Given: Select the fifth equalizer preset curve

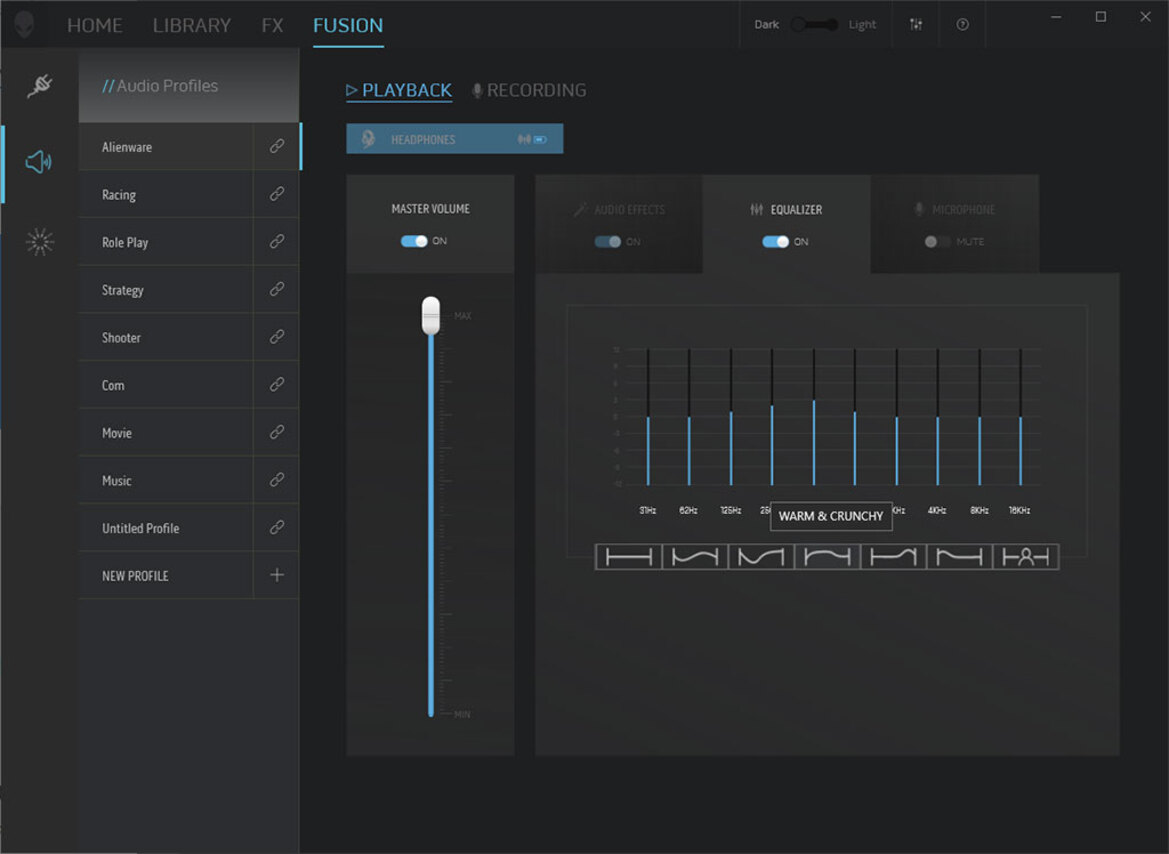Looking at the screenshot, I should (893, 557).
